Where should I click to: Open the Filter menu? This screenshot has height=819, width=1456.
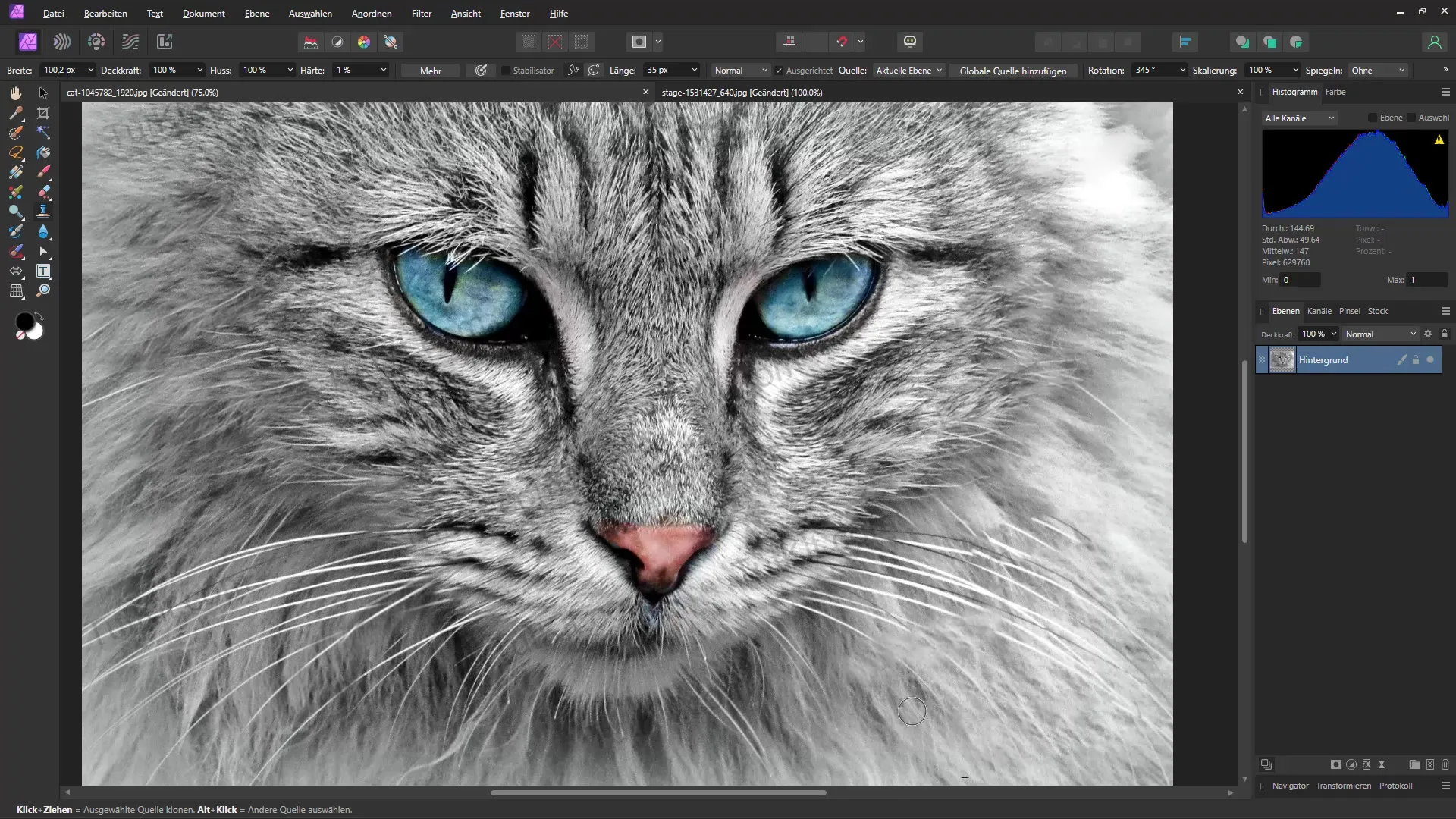(x=422, y=14)
